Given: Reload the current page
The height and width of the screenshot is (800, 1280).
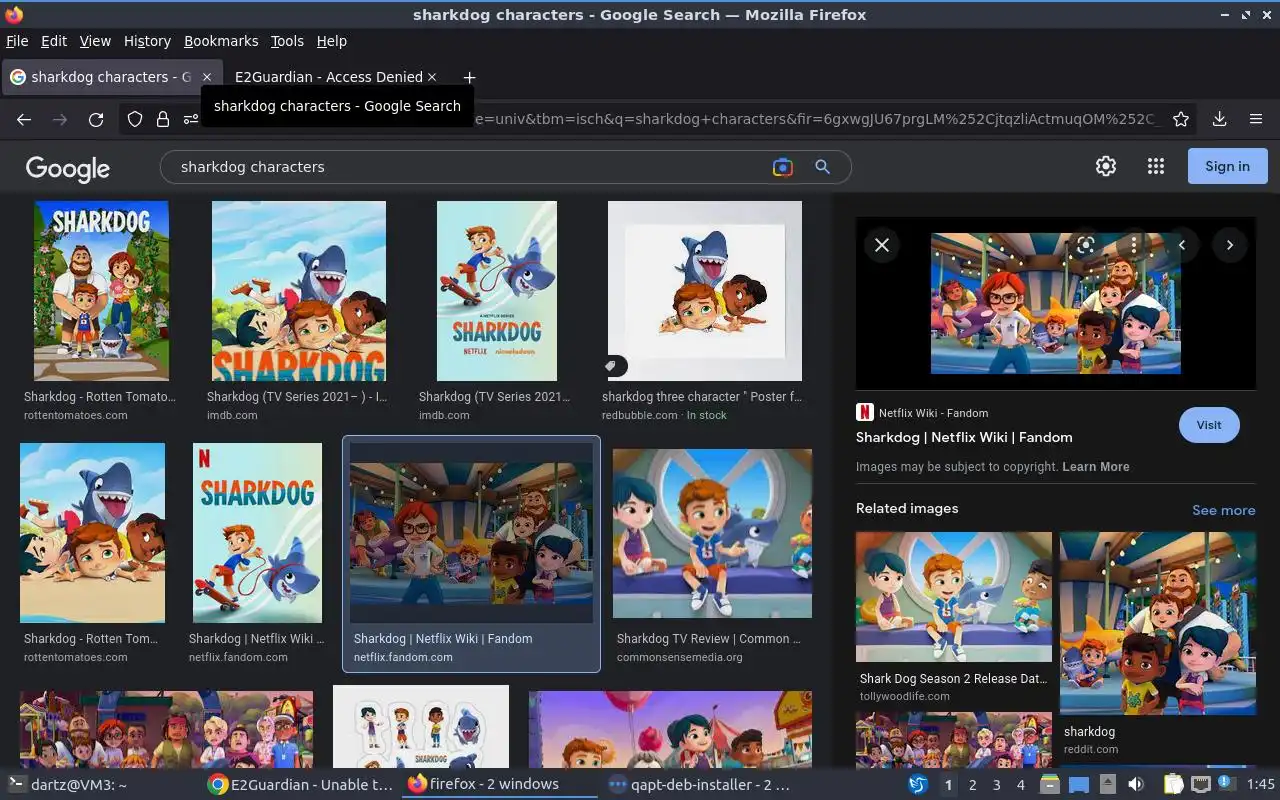Looking at the screenshot, I should (x=96, y=119).
